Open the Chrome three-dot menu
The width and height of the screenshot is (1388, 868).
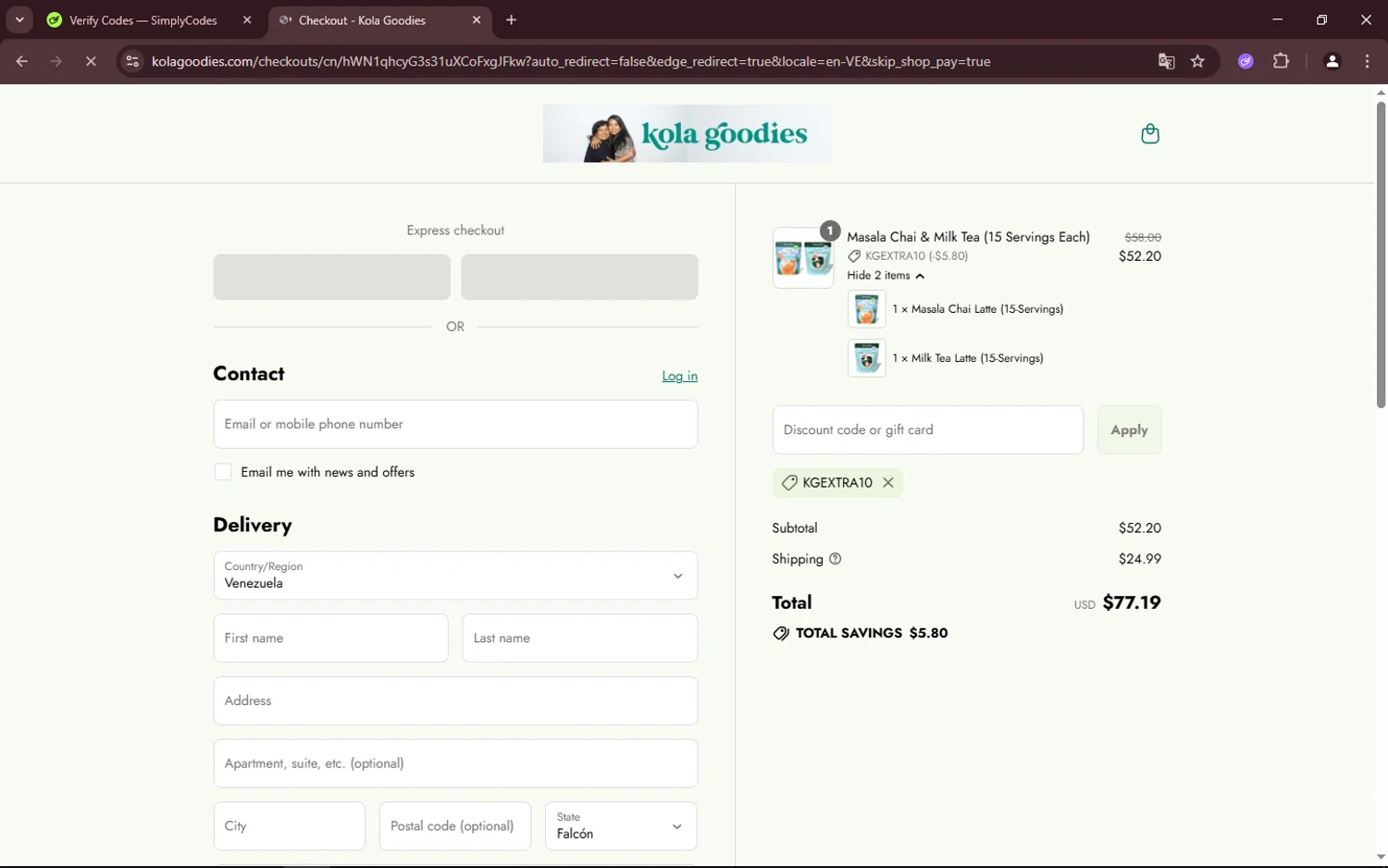coord(1367,61)
